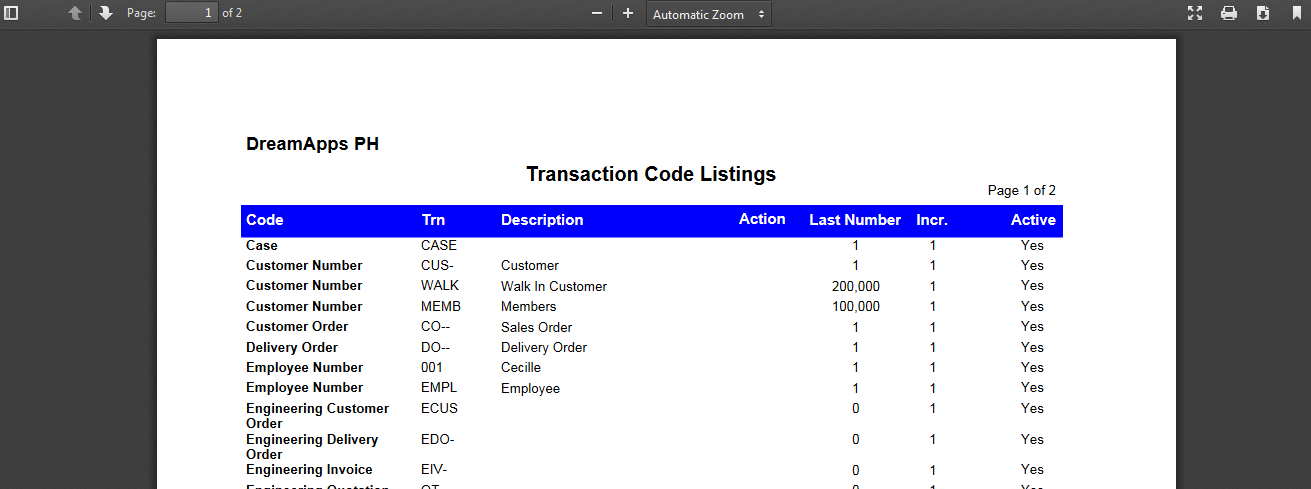Click the EDO- transaction code
Viewport: 1311px width, 489px height.
pos(438,439)
